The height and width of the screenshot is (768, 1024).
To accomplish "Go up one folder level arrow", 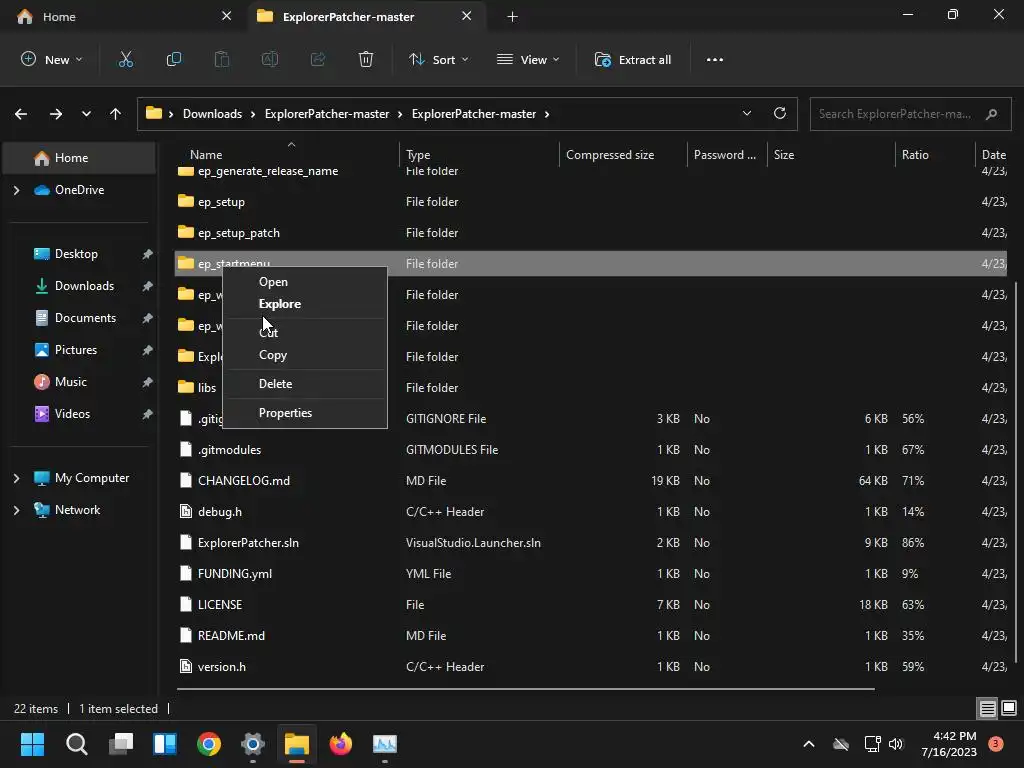I will click(x=116, y=114).
